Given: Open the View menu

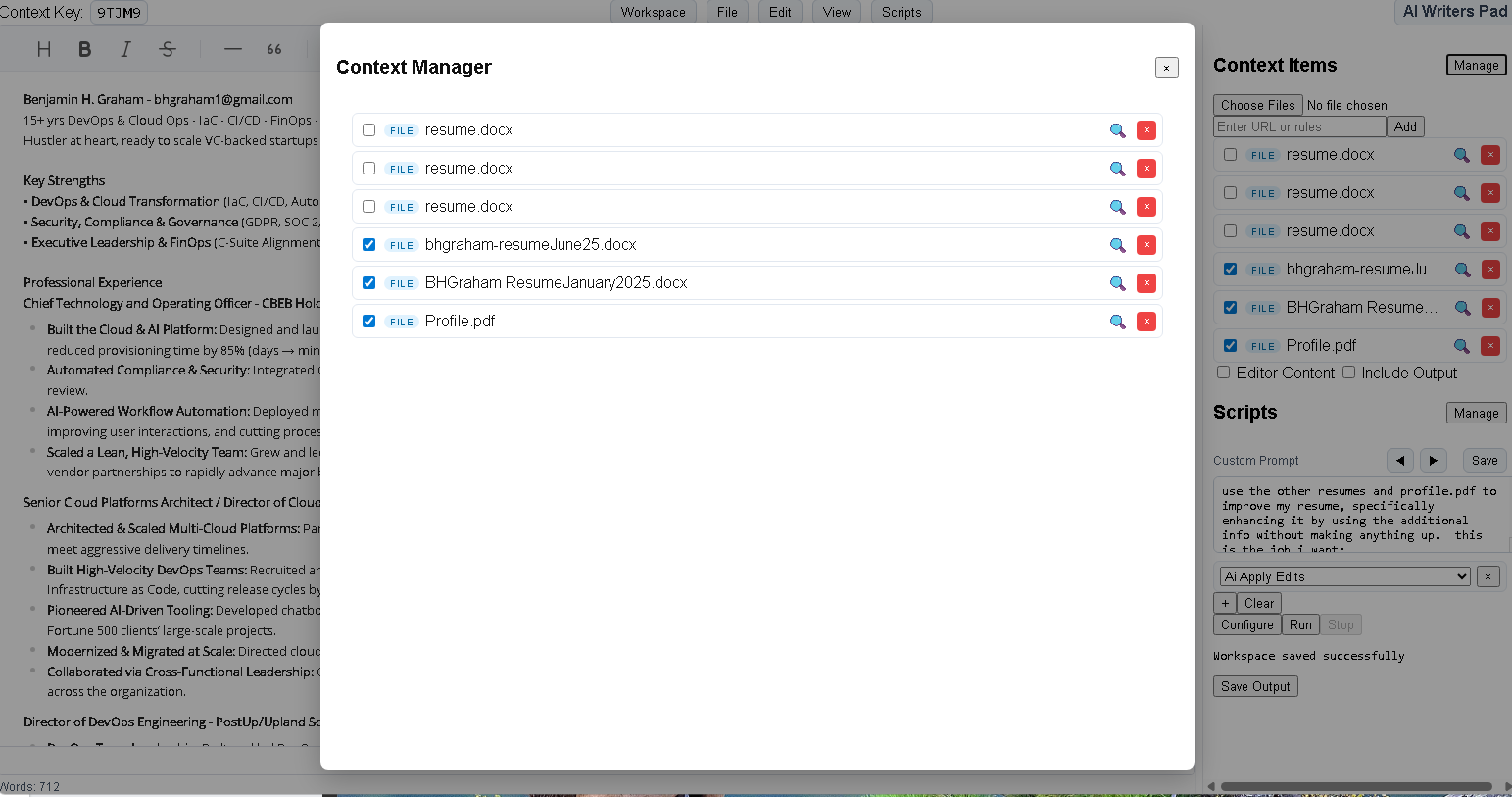Looking at the screenshot, I should [837, 12].
